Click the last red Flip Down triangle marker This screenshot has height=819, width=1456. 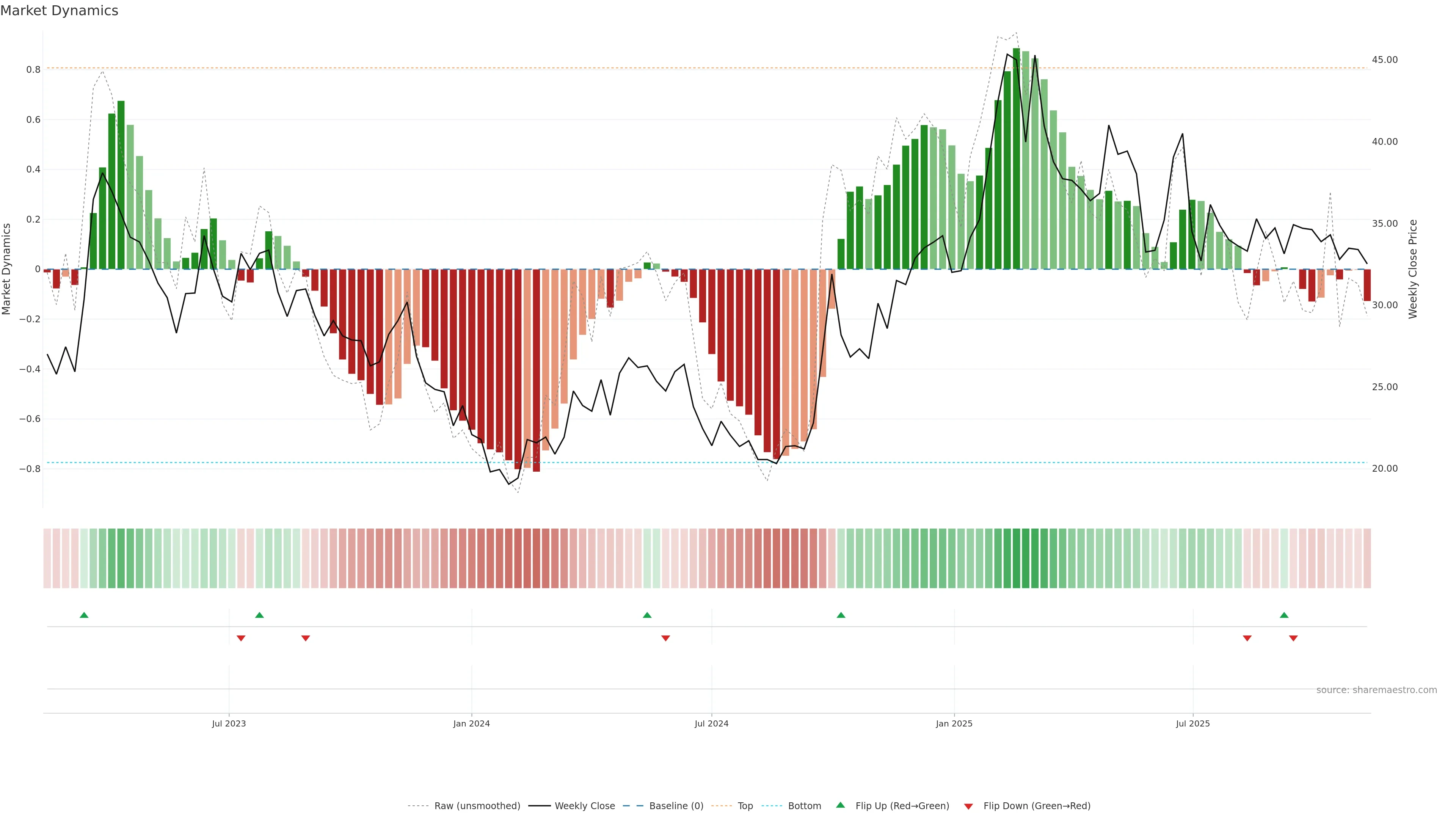pos(1293,638)
